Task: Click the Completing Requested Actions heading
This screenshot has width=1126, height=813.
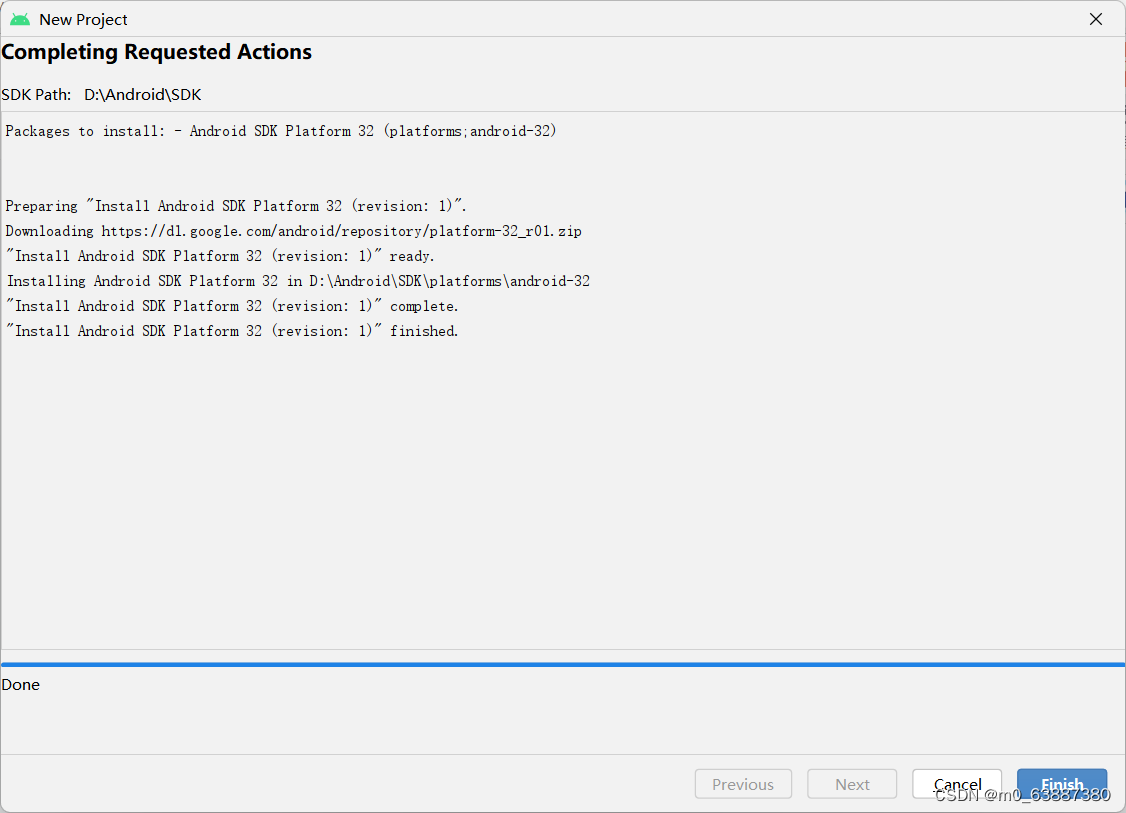Action: 157,52
